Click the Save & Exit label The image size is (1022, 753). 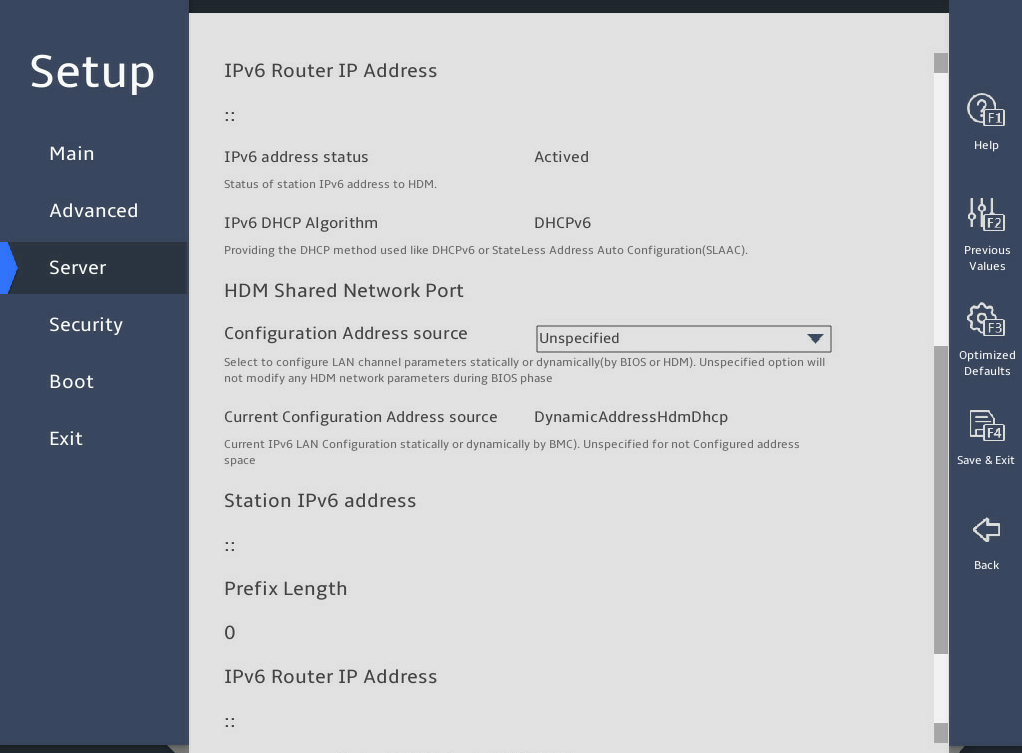[986, 460]
